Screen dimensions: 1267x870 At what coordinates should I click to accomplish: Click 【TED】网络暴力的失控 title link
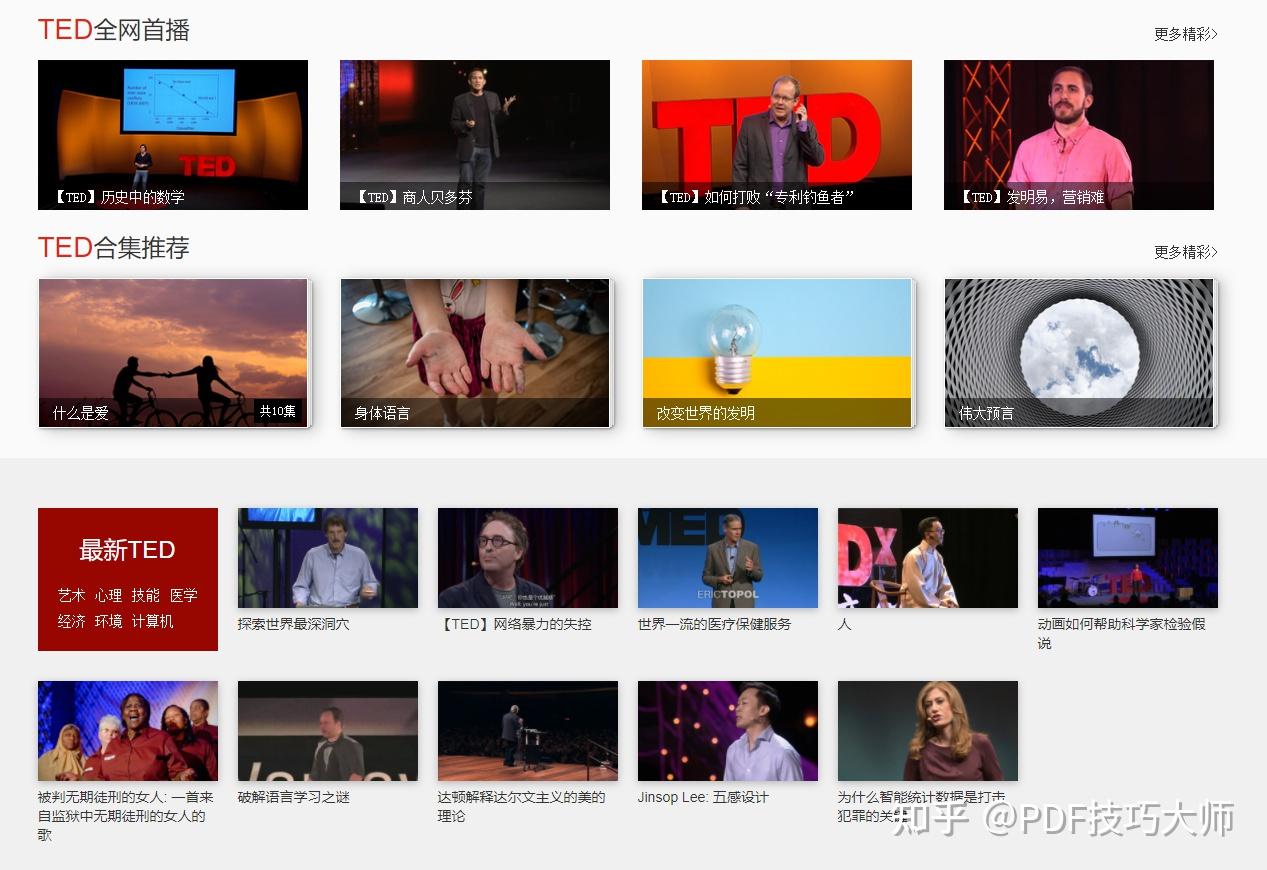[515, 624]
